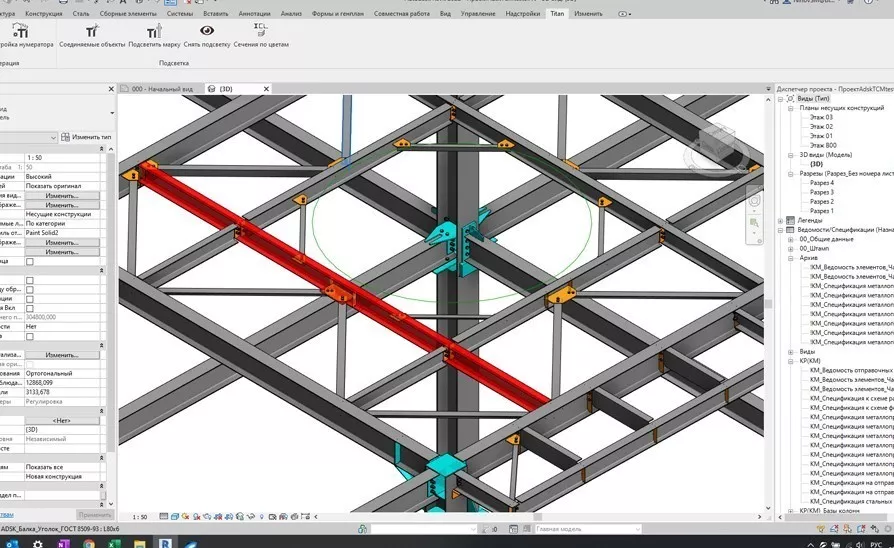Screen dimensions: 894x548
Task: Collapse the Ведомости/Спецификации tree node
Action: click(781, 230)
